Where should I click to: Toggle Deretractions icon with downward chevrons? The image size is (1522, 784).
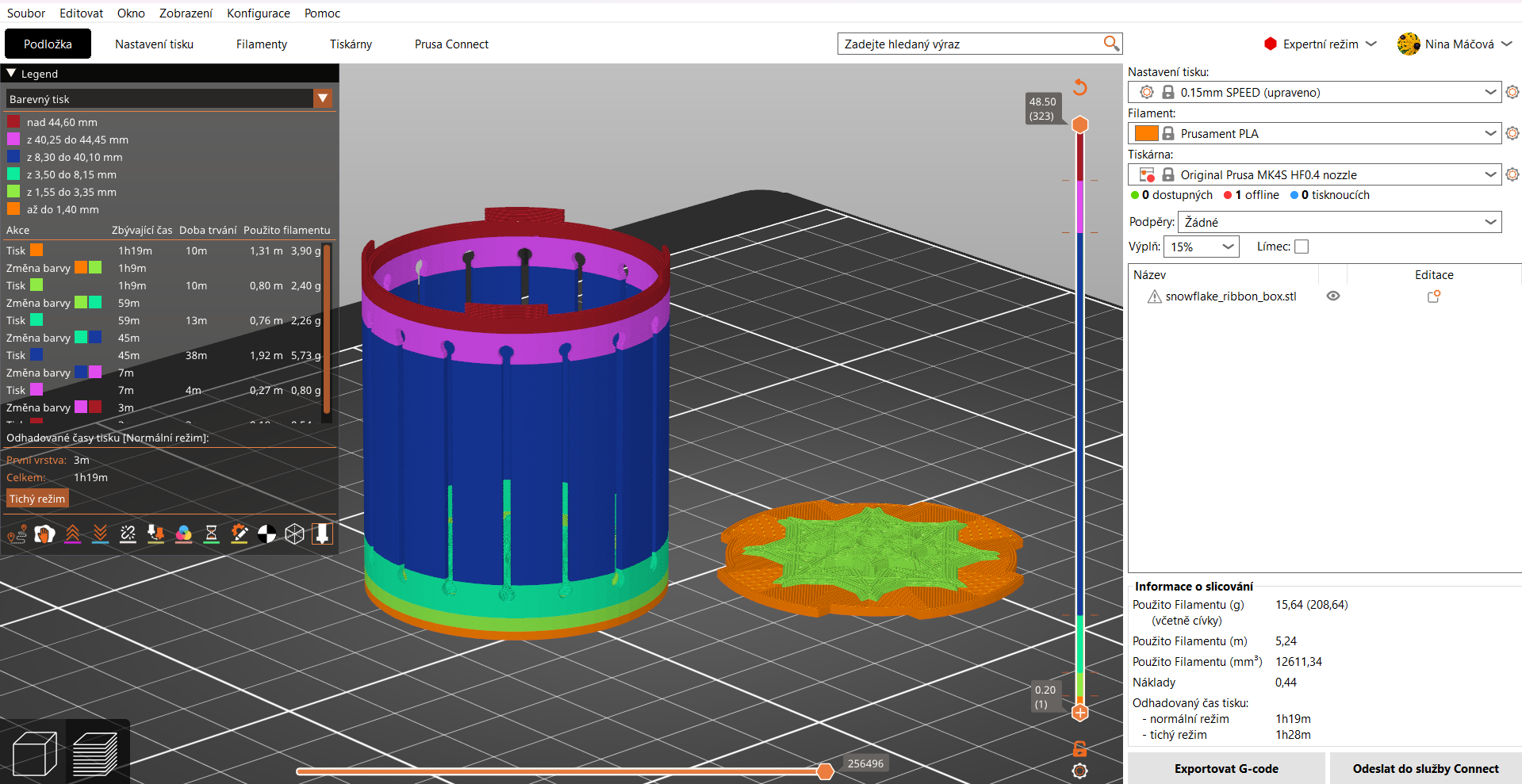click(x=100, y=534)
